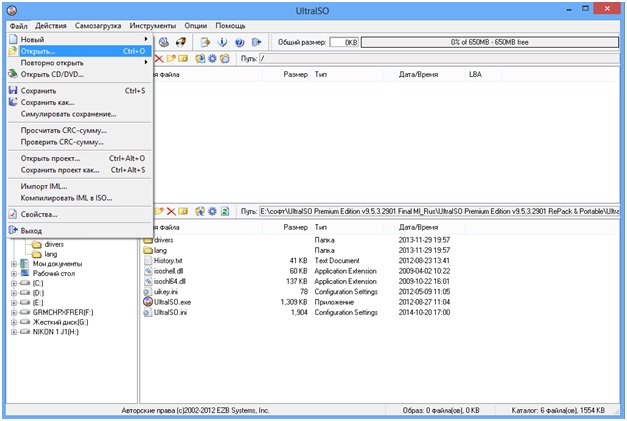
Task: Choose Открыть CD/DVD... menu entry
Action: coord(80,74)
